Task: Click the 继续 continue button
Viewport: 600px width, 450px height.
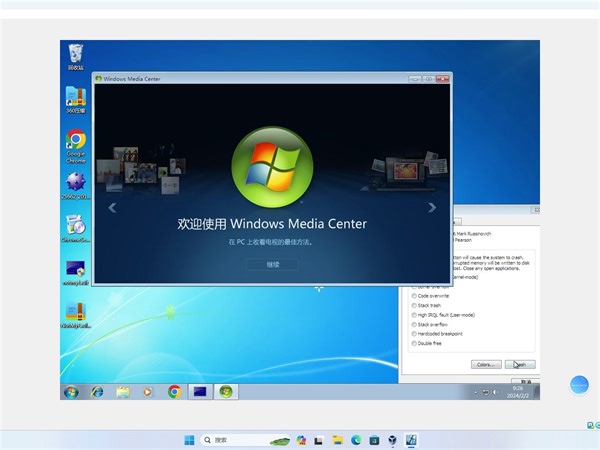Action: coord(273,264)
